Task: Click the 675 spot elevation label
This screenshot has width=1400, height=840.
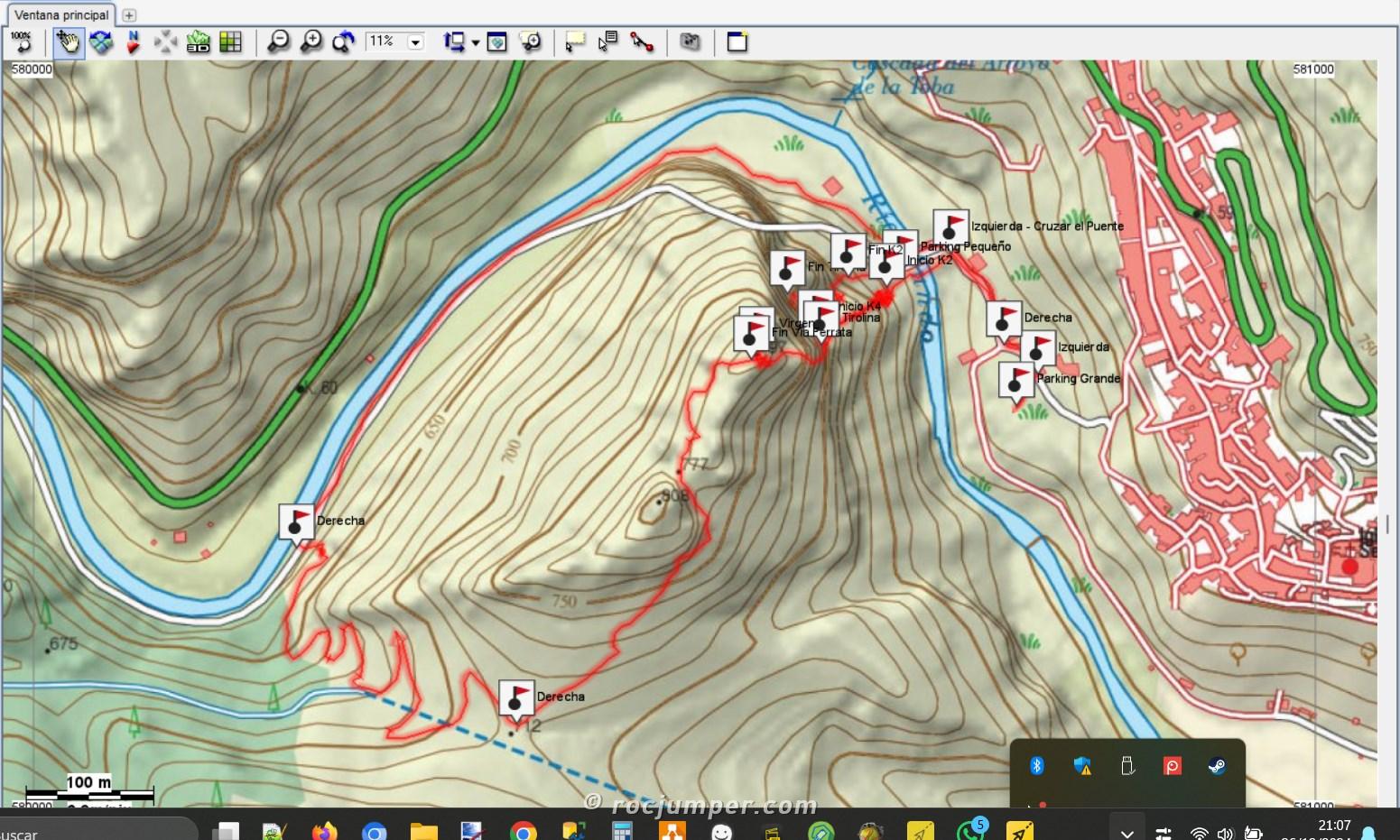Action: [x=64, y=644]
